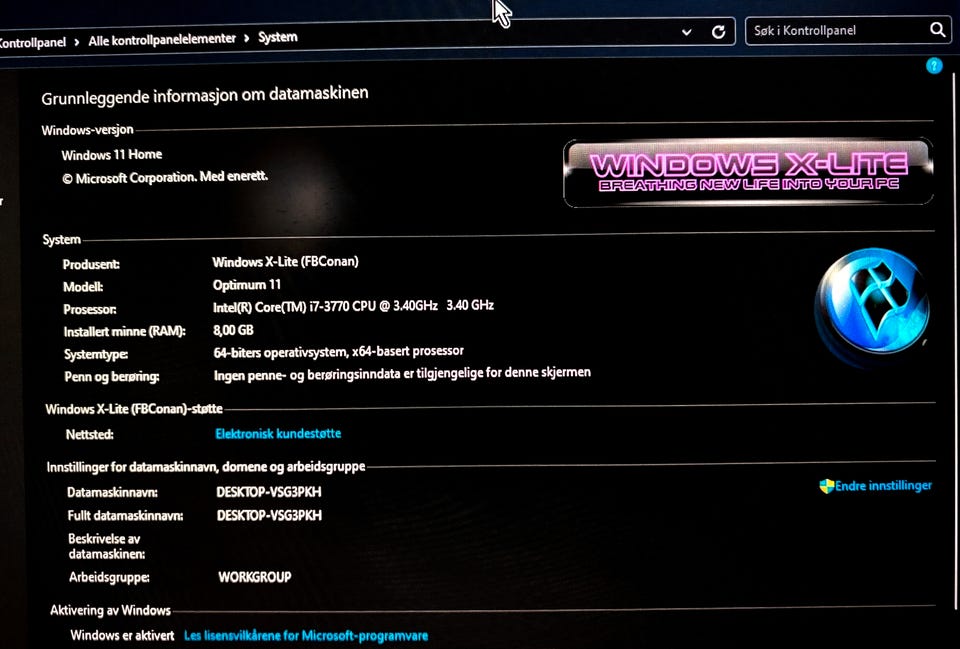Click the shield icon beside 'Endre innstillinger'

pyautogui.click(x=827, y=486)
